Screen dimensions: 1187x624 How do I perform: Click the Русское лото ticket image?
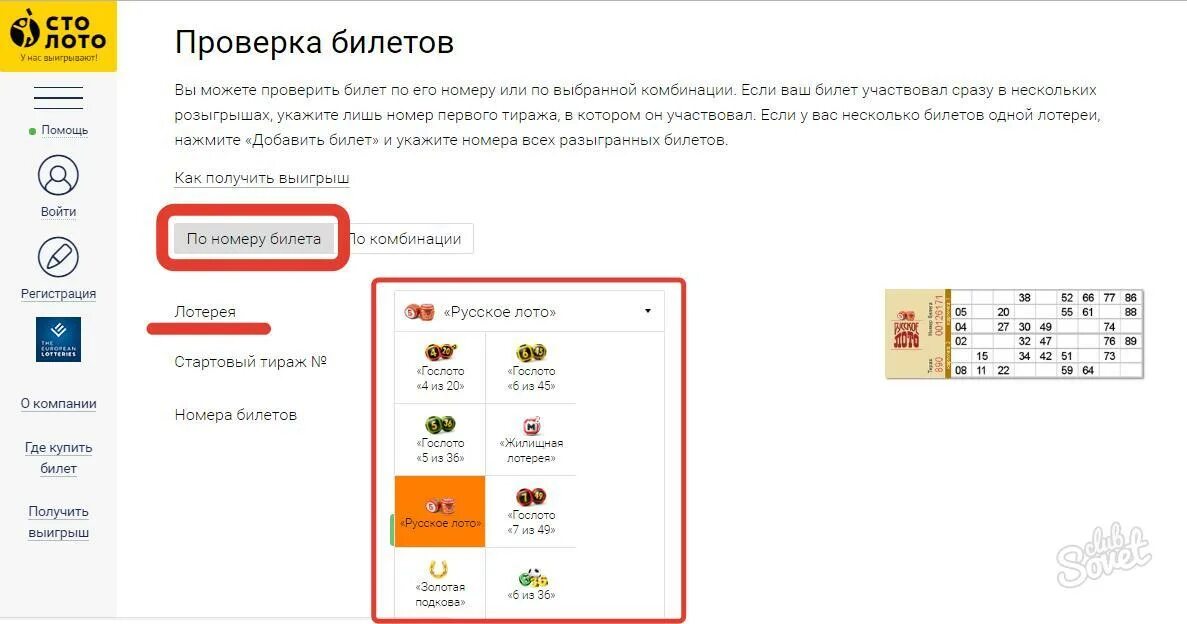click(x=1014, y=333)
